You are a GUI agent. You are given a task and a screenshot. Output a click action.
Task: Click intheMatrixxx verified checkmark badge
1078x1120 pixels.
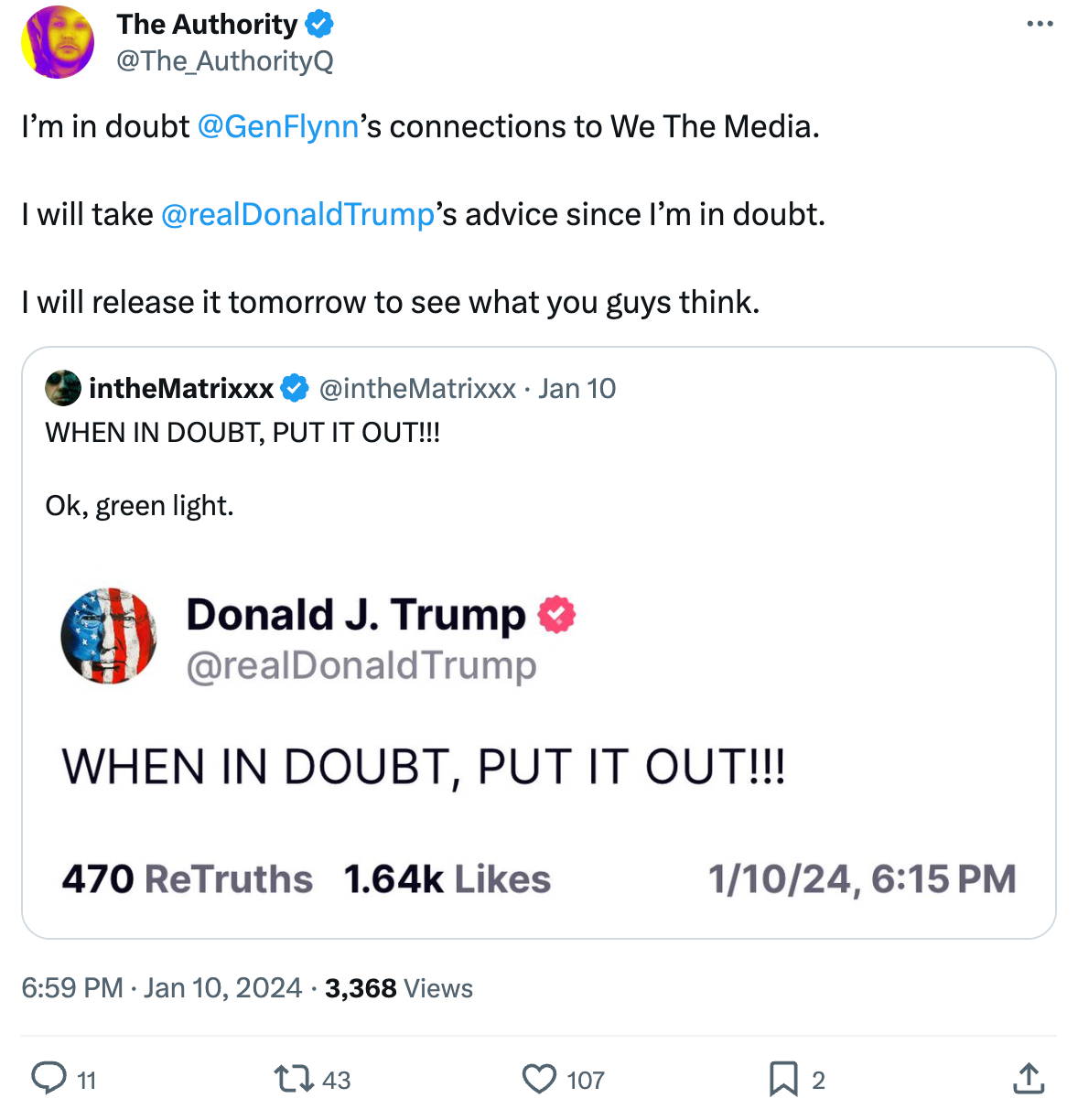click(x=295, y=388)
